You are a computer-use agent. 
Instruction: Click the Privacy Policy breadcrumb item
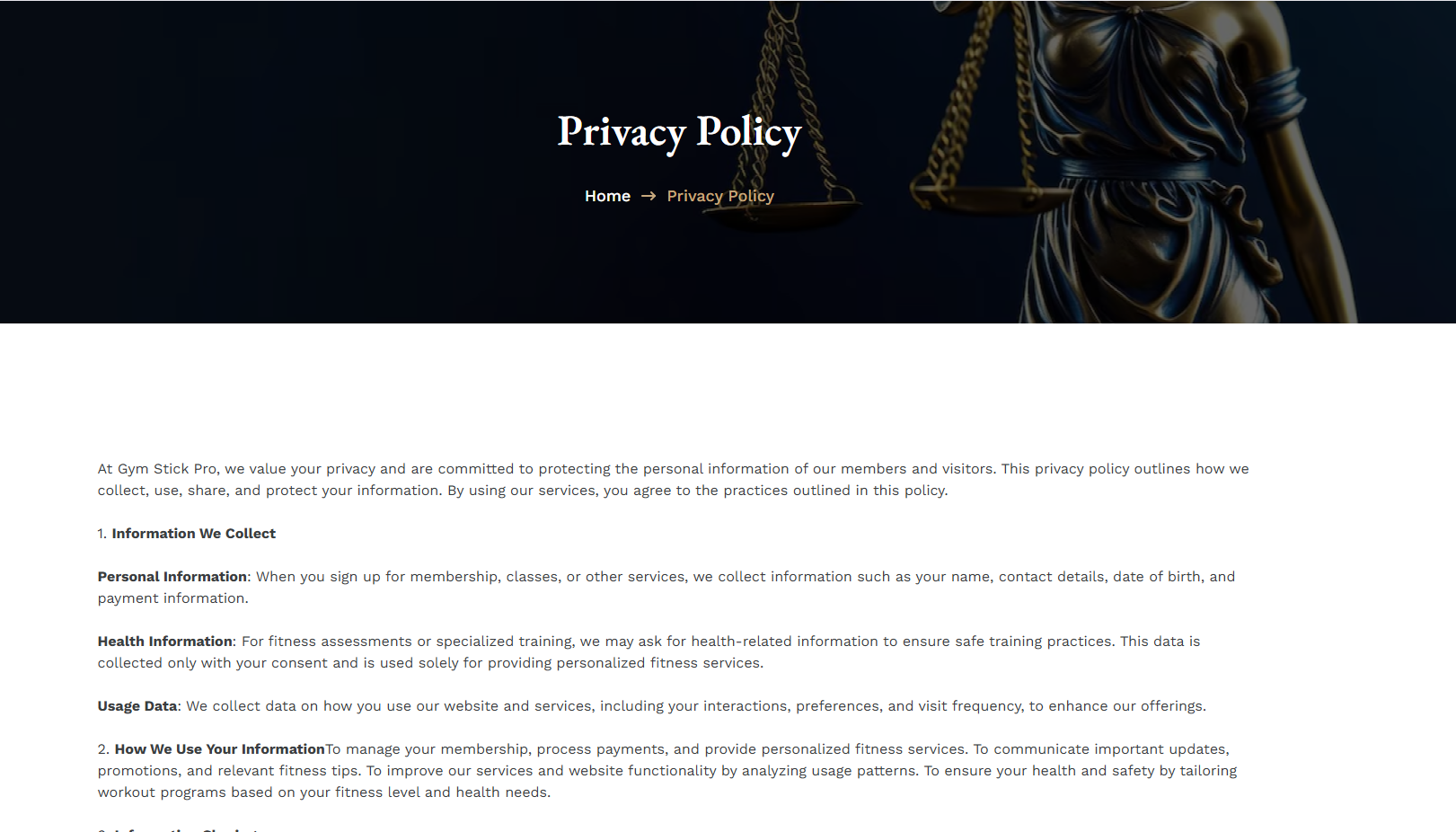[x=719, y=196]
